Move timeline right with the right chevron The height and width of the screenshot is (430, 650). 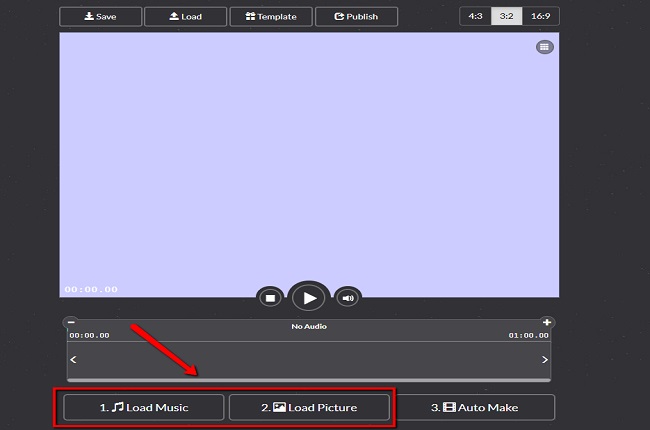pyautogui.click(x=545, y=360)
